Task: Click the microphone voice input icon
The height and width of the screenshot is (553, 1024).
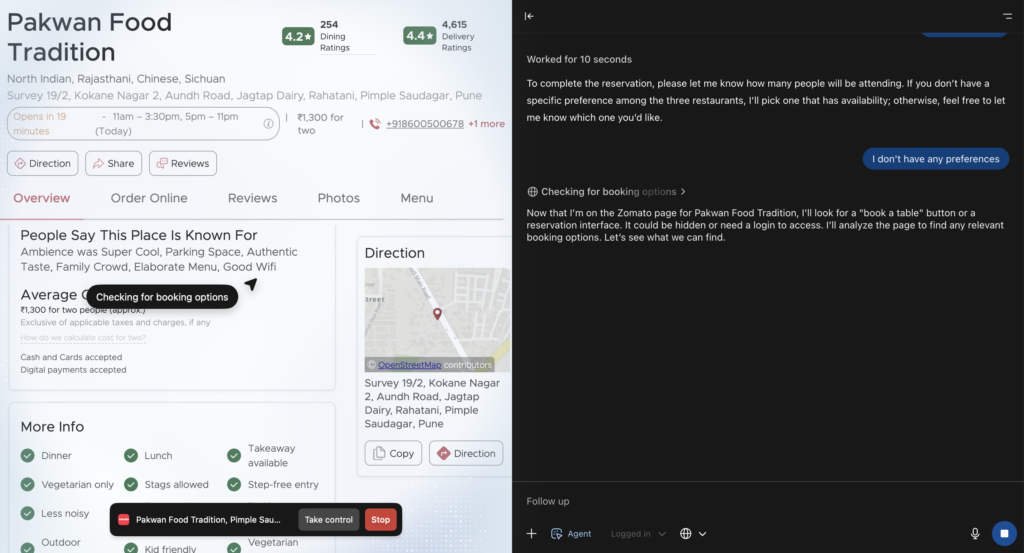Action: [x=974, y=533]
